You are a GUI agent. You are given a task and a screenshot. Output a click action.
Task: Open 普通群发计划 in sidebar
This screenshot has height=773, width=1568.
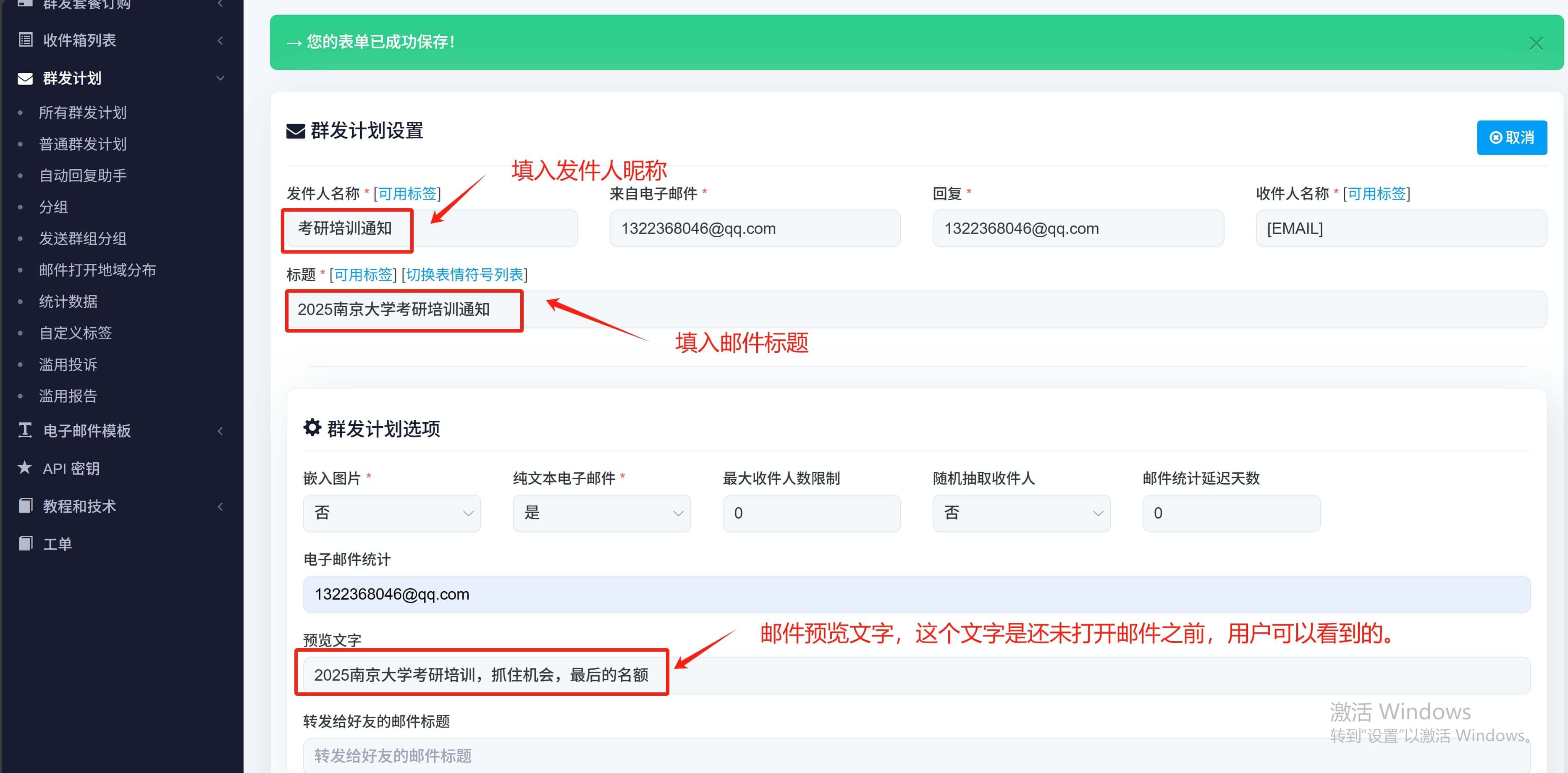coord(83,144)
